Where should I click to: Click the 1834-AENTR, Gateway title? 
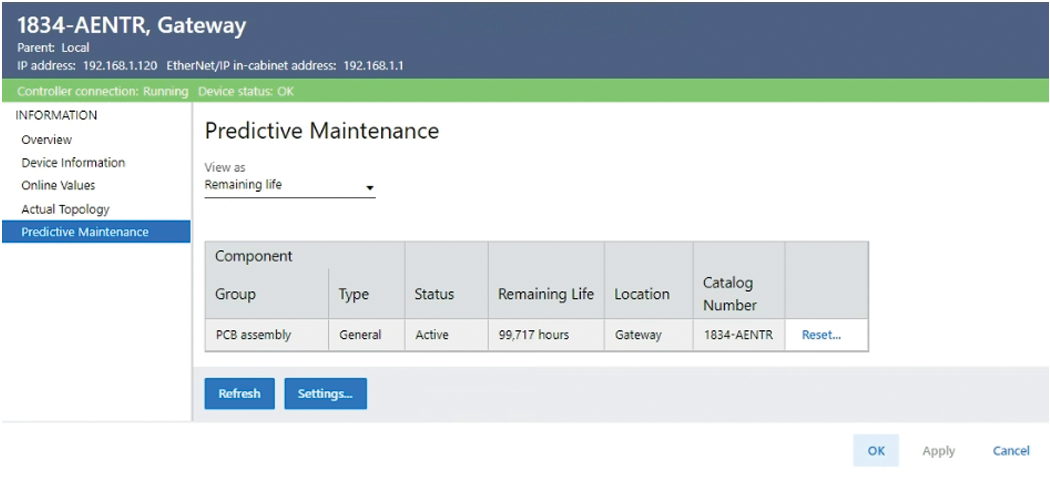131,25
